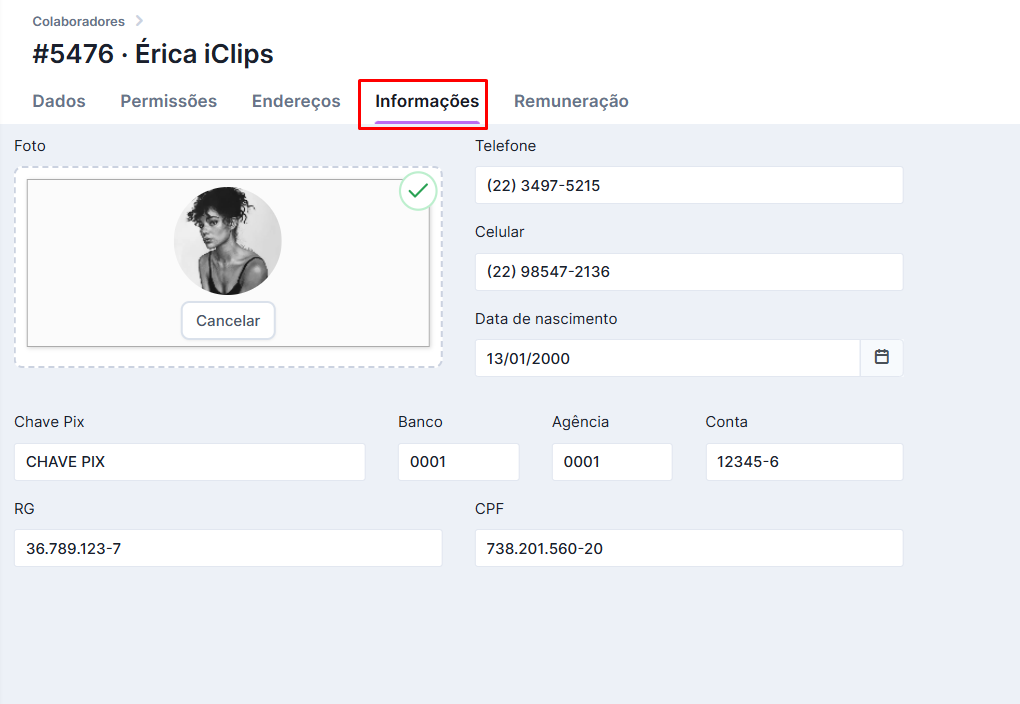Open the date picker calendar icon
Image resolution: width=1020 pixels, height=704 pixels.
pyautogui.click(x=881, y=357)
